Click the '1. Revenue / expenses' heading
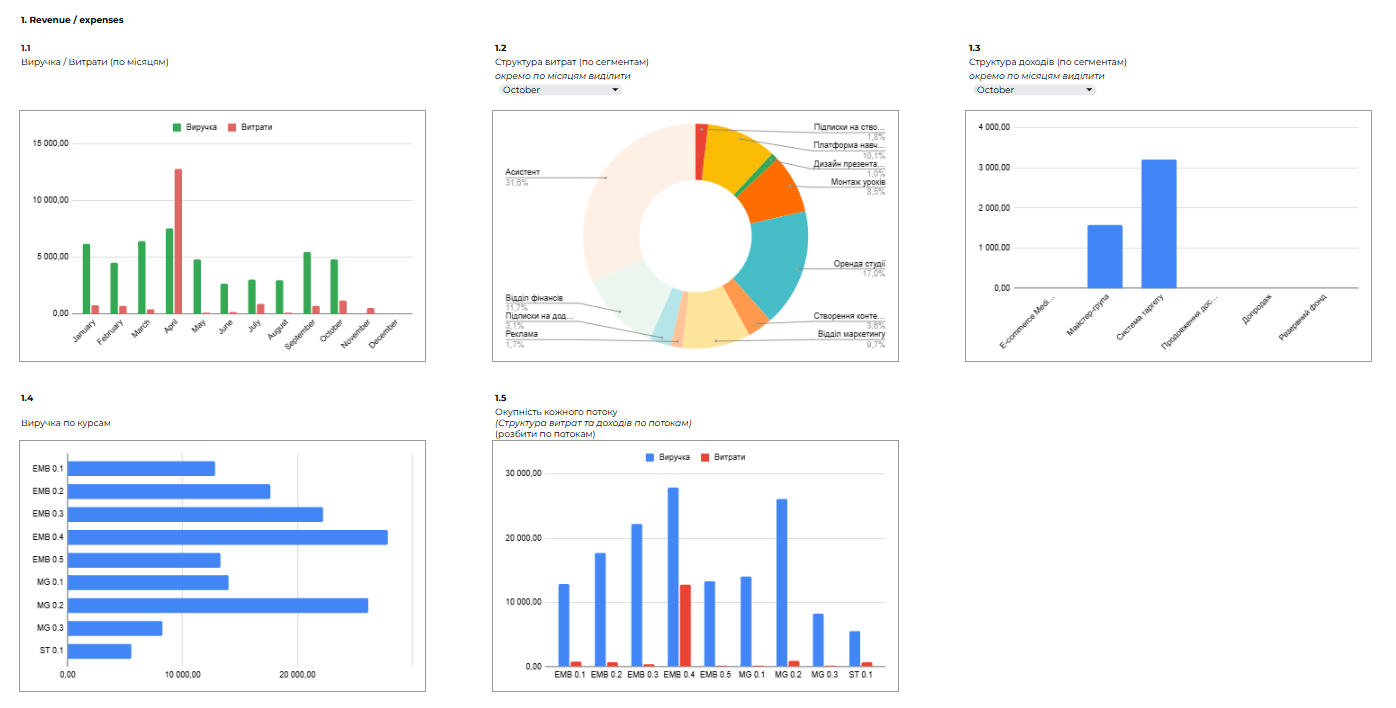The width and height of the screenshot is (1396, 708). (73, 20)
